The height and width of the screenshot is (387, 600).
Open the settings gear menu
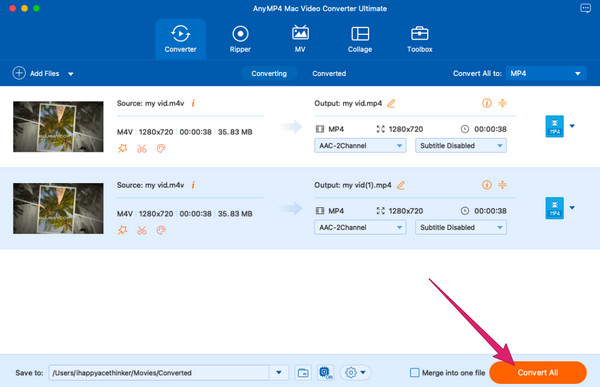pyautogui.click(x=355, y=372)
